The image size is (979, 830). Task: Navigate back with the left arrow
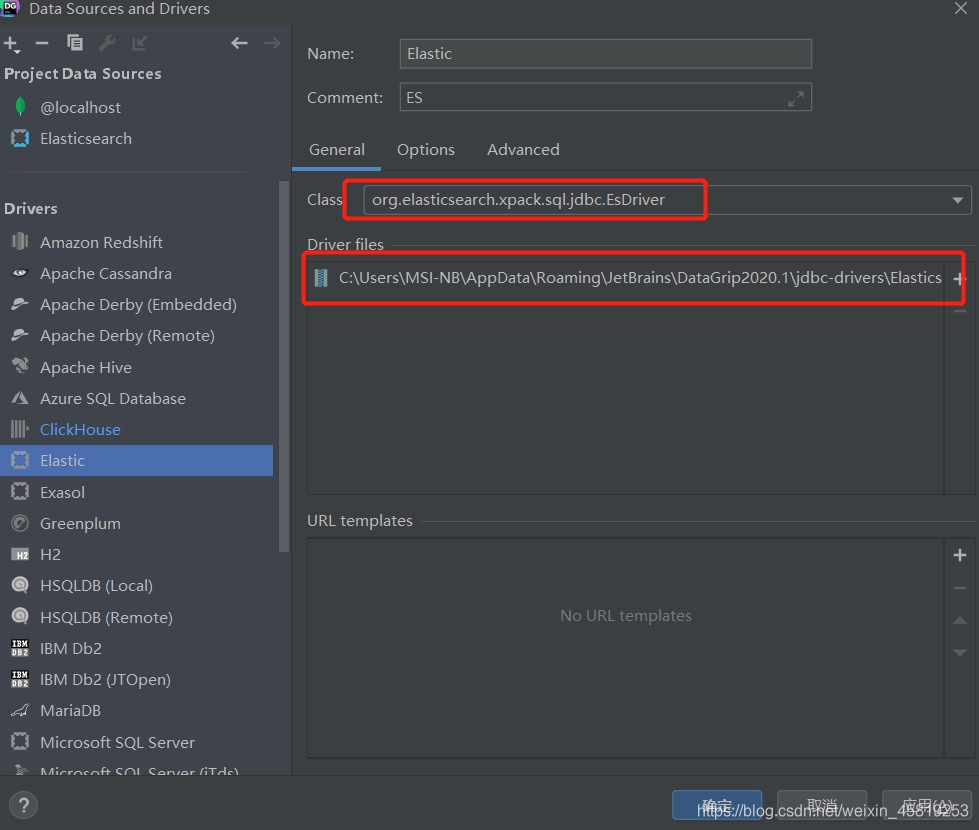pos(239,43)
